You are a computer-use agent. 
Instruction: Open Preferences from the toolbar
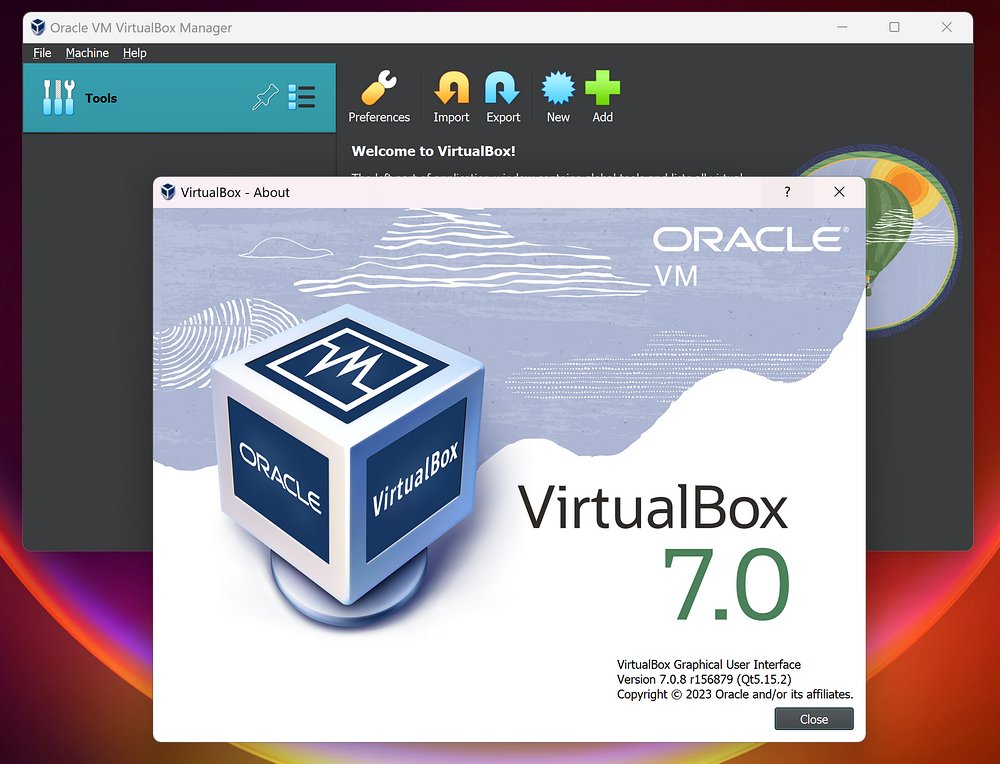coord(379,96)
